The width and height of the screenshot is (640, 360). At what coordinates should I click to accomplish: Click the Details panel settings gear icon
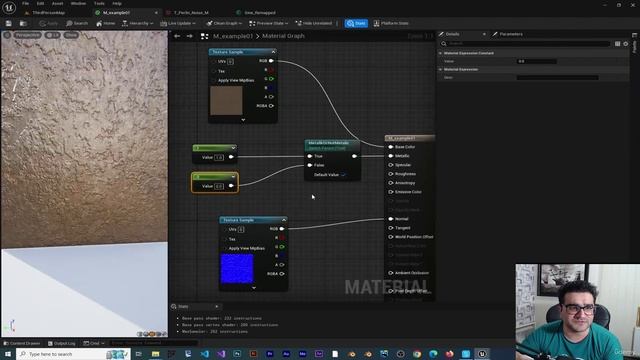pos(626,44)
